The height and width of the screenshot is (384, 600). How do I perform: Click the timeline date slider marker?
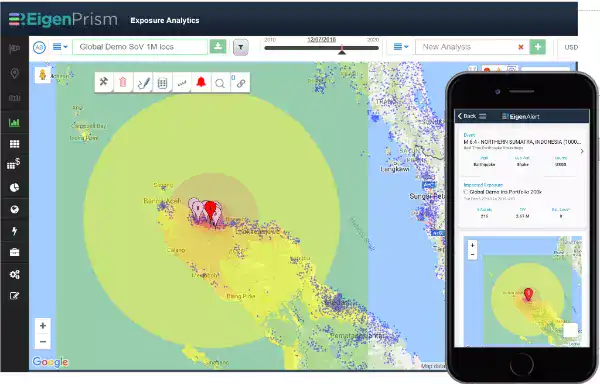[342, 50]
